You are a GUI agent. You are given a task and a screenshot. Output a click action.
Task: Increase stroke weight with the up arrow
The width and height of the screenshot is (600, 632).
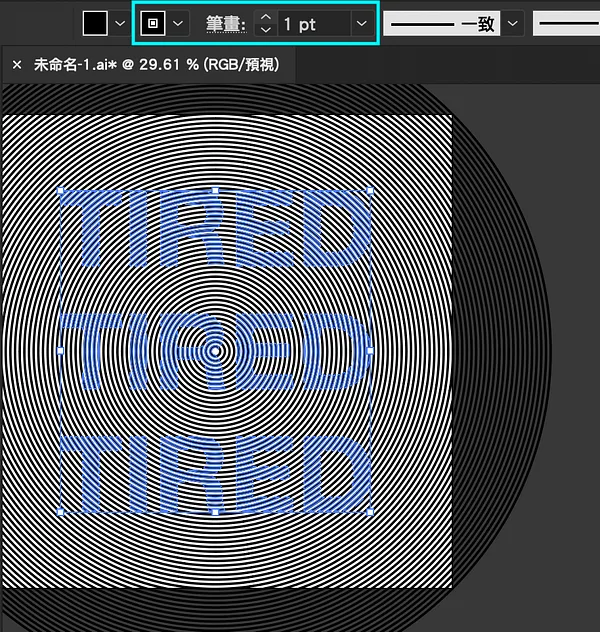tap(266, 17)
